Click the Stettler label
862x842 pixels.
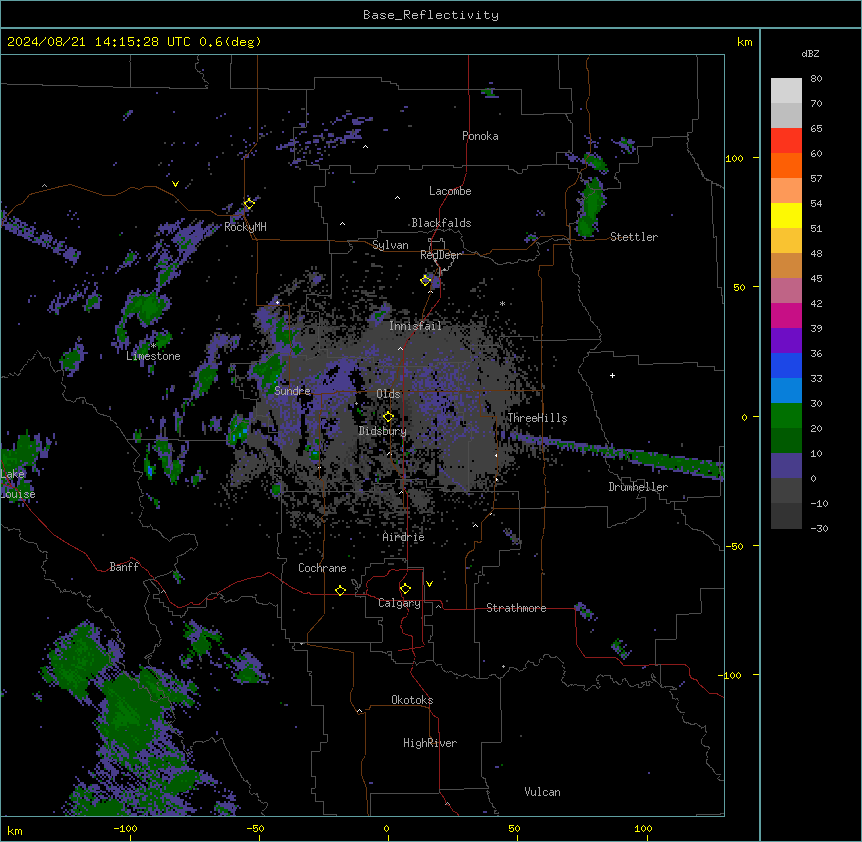pos(634,237)
